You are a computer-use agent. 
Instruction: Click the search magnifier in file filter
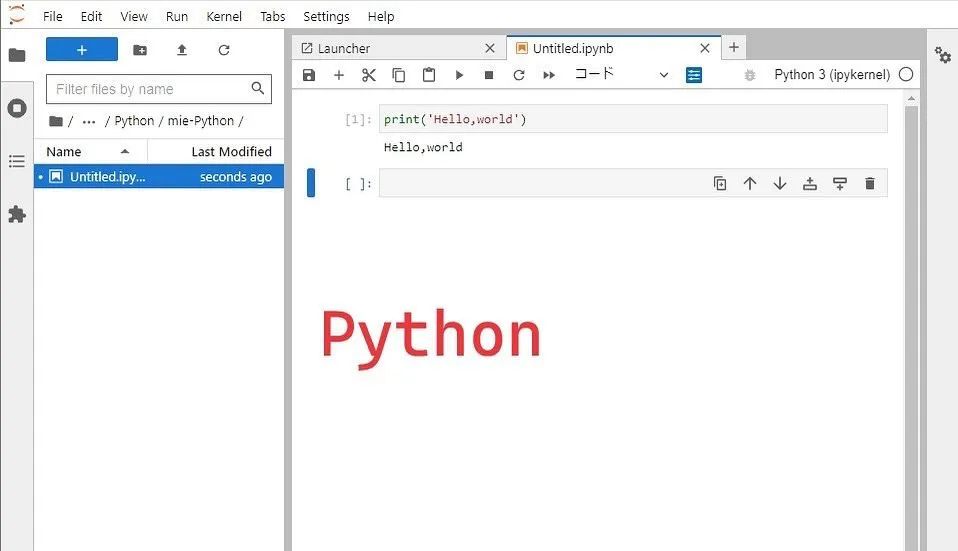(x=258, y=89)
